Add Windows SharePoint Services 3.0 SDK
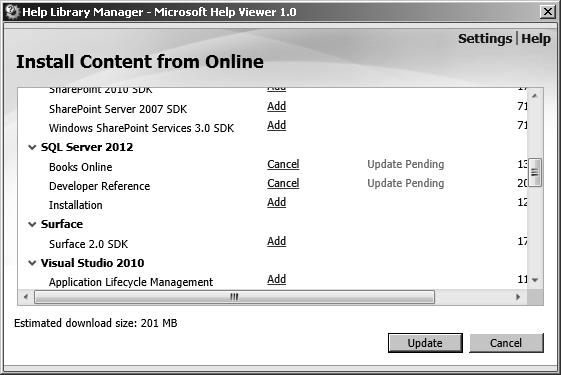The height and width of the screenshot is (375, 561). coord(277,125)
